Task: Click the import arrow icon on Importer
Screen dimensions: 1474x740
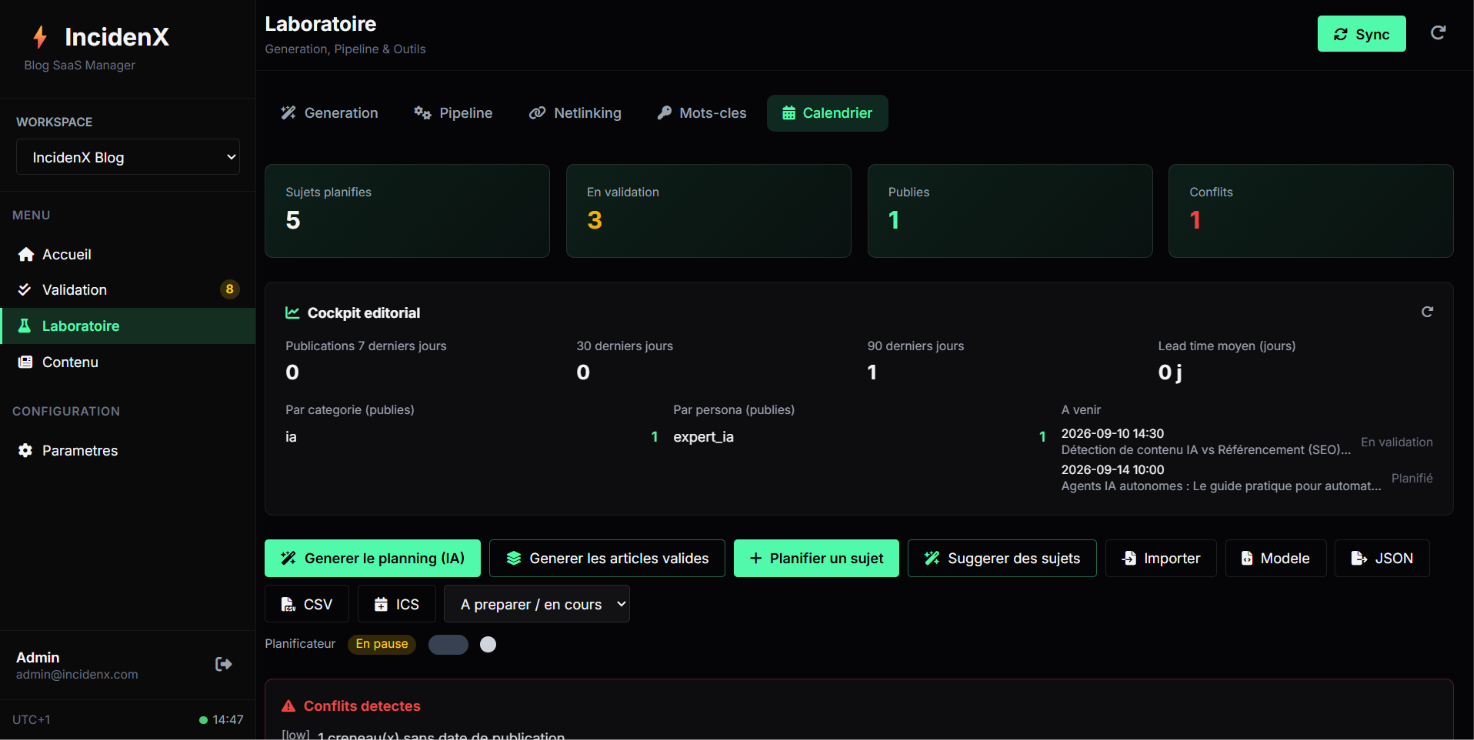Action: pos(1129,558)
